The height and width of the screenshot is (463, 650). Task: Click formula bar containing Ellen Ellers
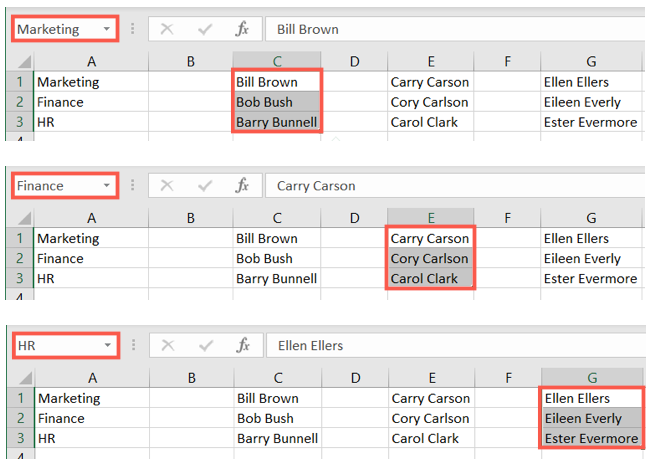point(450,345)
